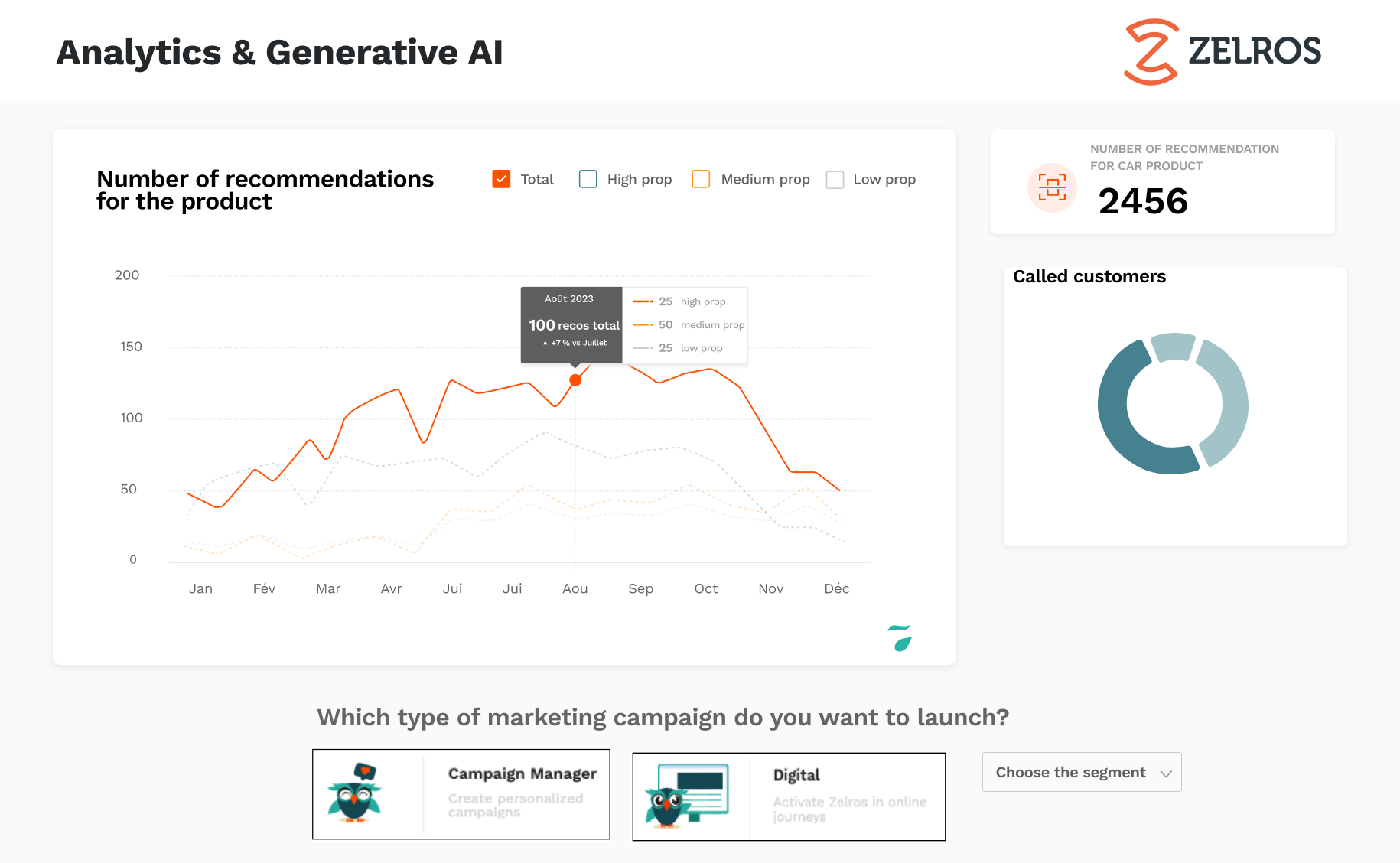Enable the High prop checkbox
Screen dimensions: 1400x863
(x=588, y=179)
